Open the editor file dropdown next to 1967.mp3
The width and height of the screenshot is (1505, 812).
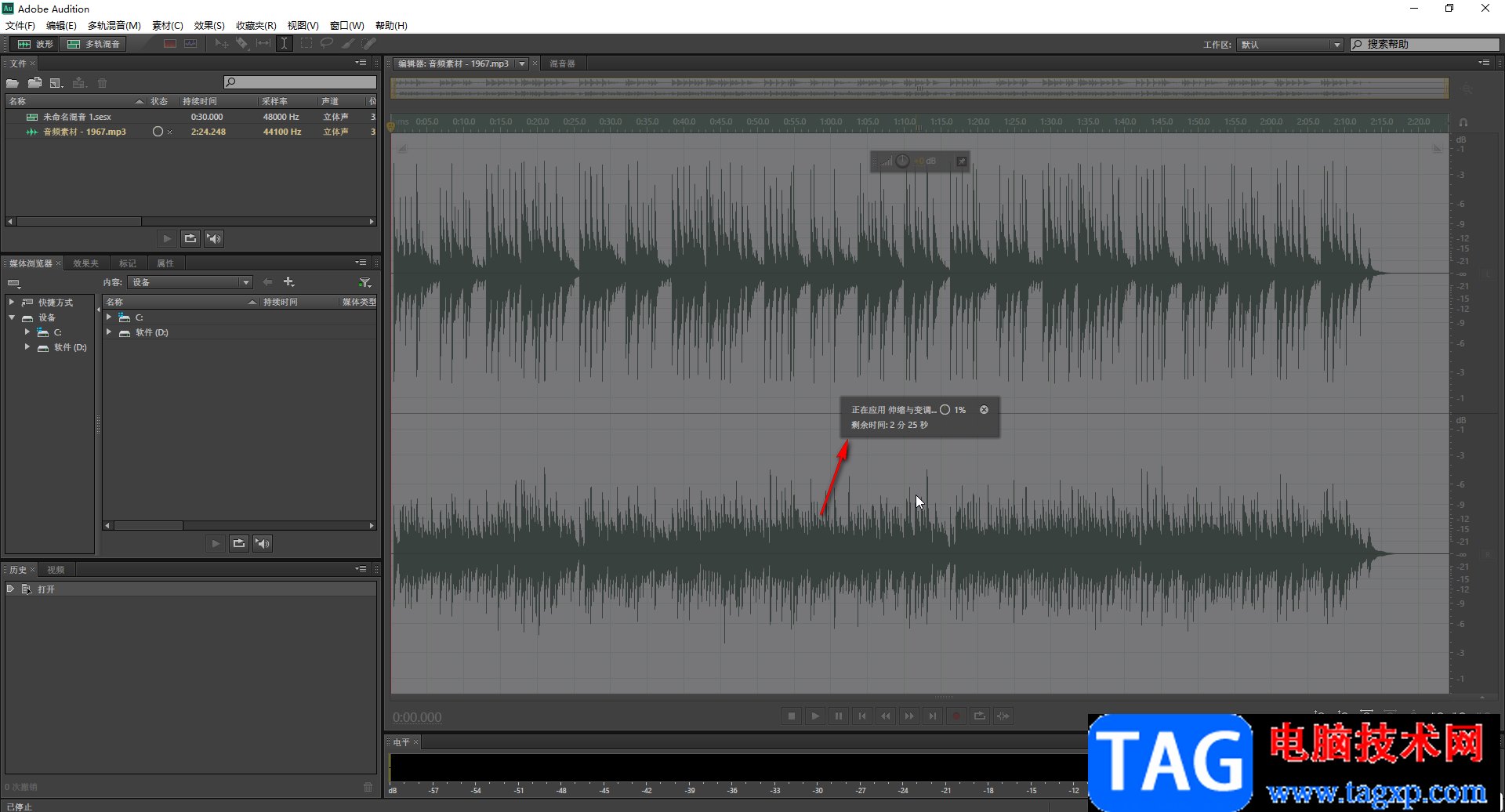522,63
